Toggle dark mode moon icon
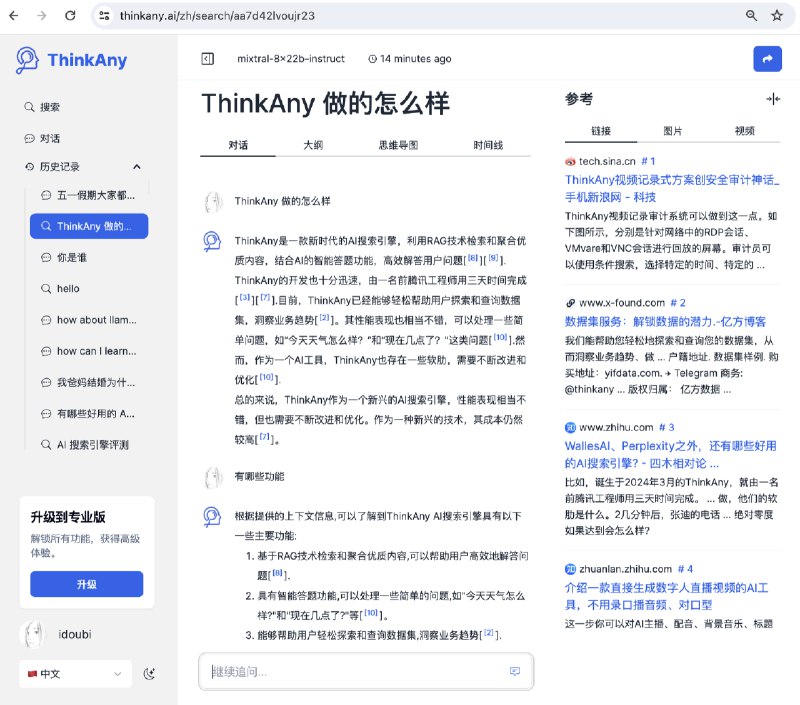The image size is (800, 705). 149,674
